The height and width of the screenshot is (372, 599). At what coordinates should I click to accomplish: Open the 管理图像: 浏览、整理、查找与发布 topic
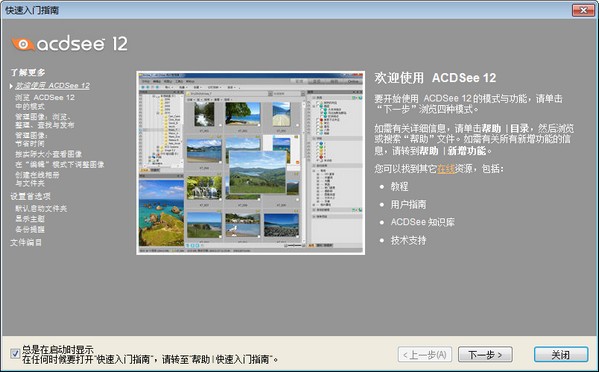click(x=44, y=121)
